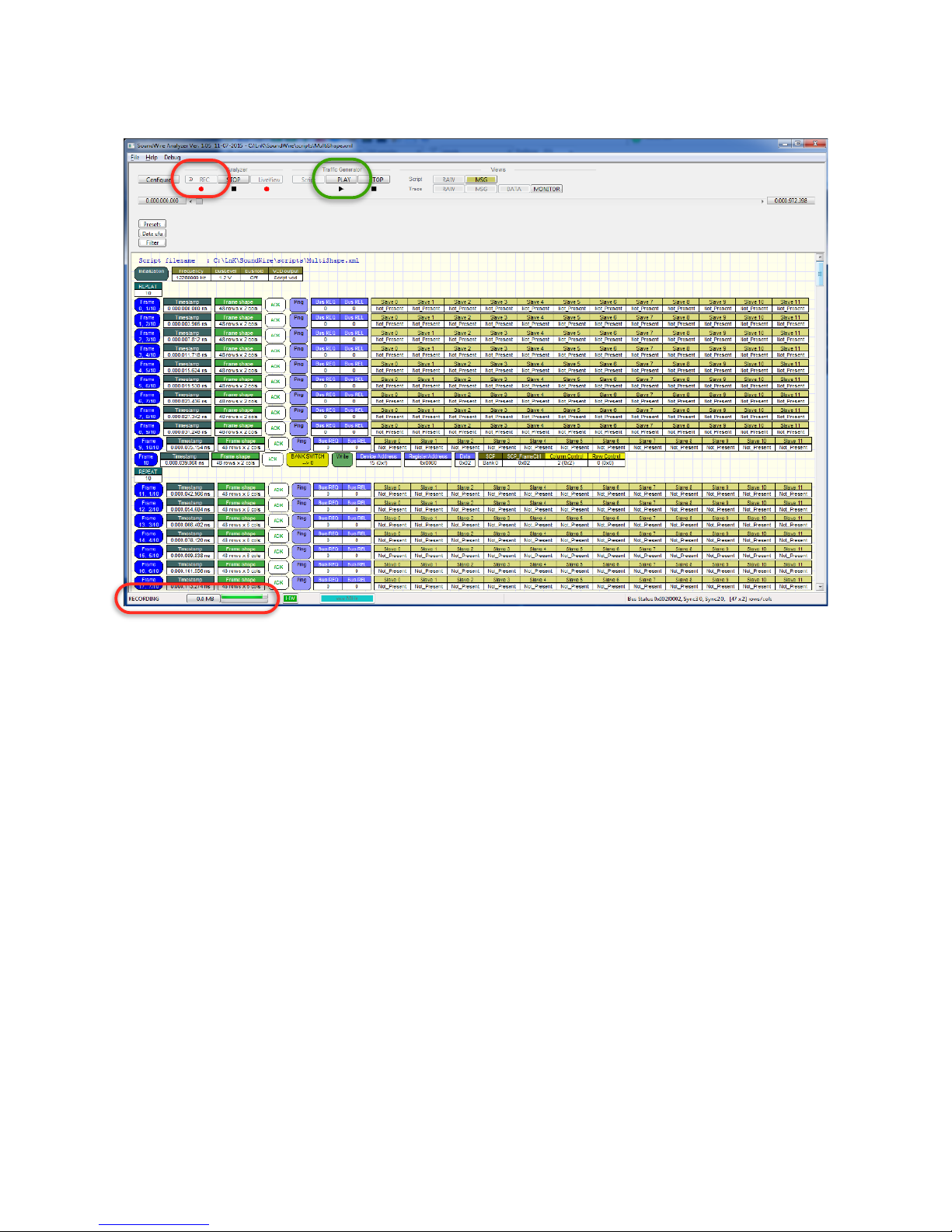Open the File menu
Screen dimensions: 952x1232
[x=135, y=157]
